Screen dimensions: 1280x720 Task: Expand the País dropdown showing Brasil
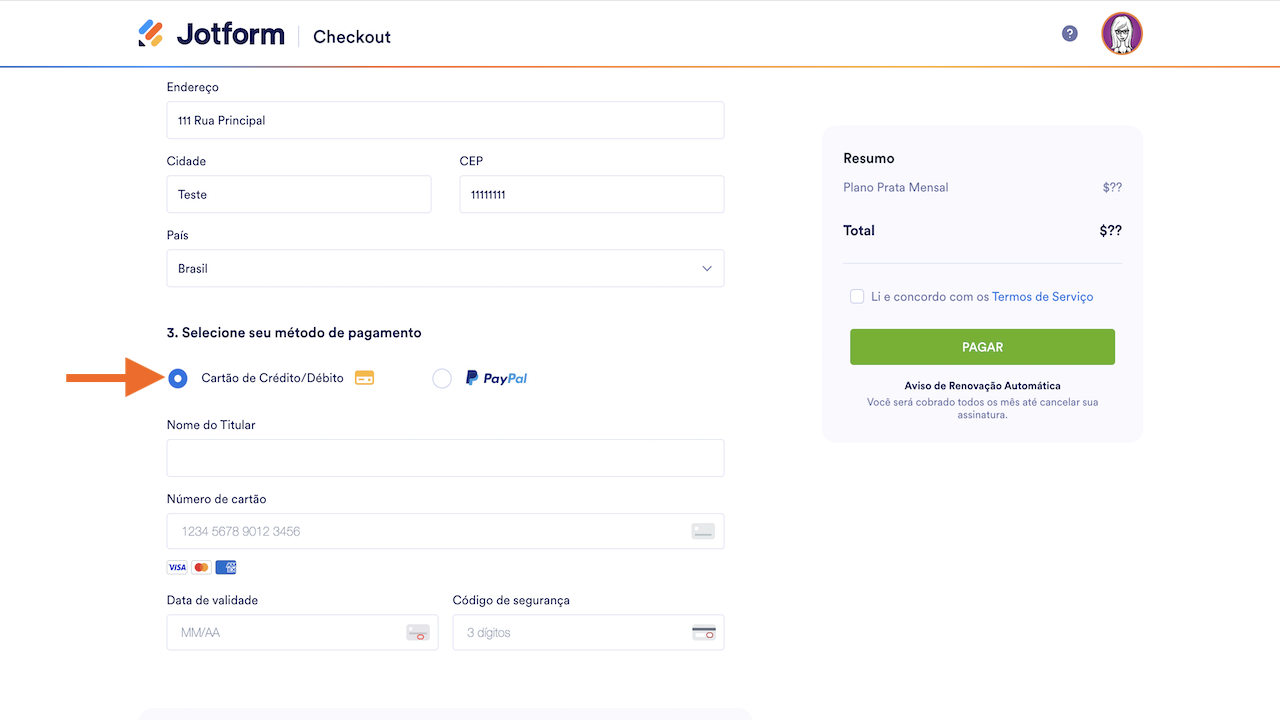(x=445, y=268)
